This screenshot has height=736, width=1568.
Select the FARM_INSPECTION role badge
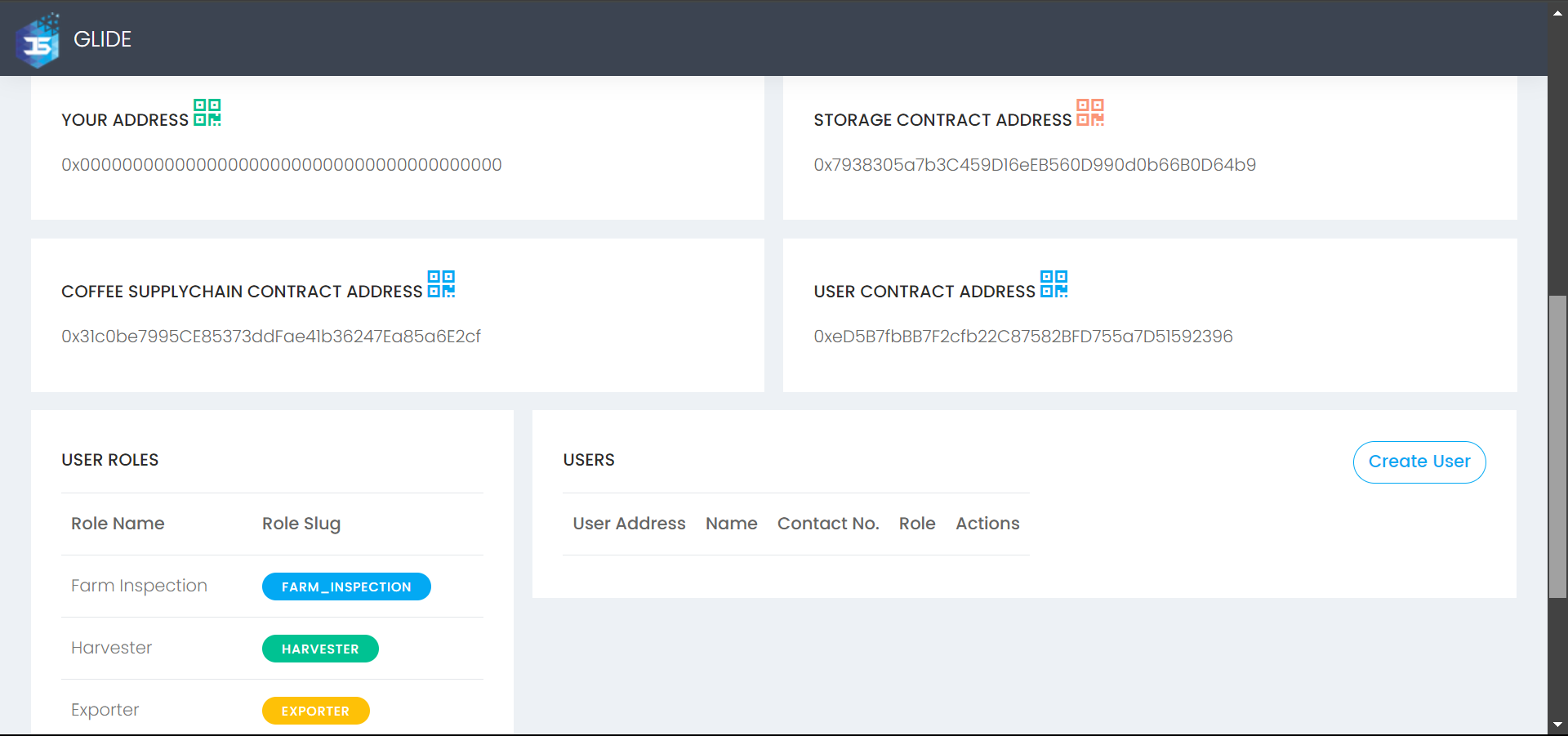click(x=346, y=587)
